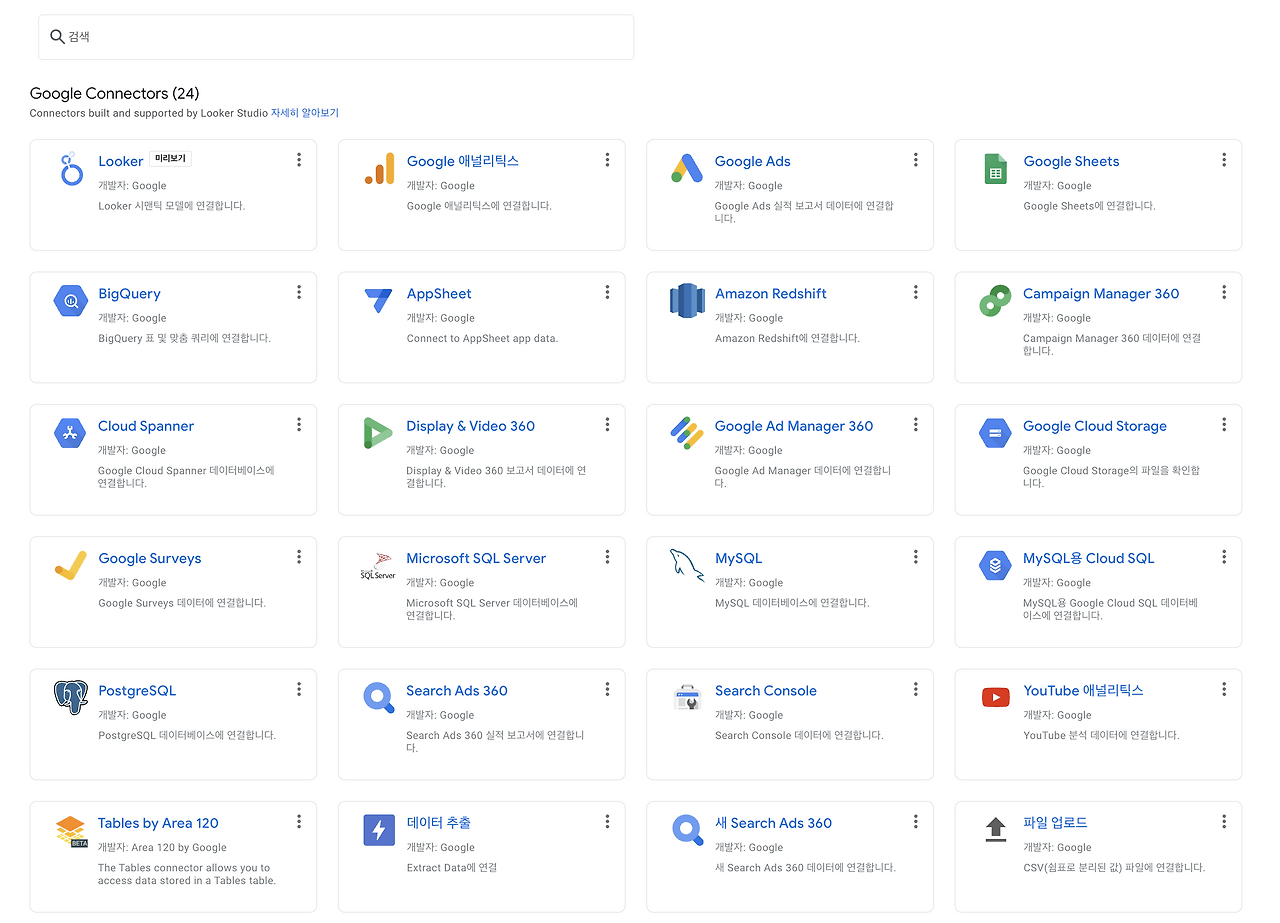Screen dimensions: 1280x923
Task: Click the AppSheet logo icon
Action: pos(379,301)
